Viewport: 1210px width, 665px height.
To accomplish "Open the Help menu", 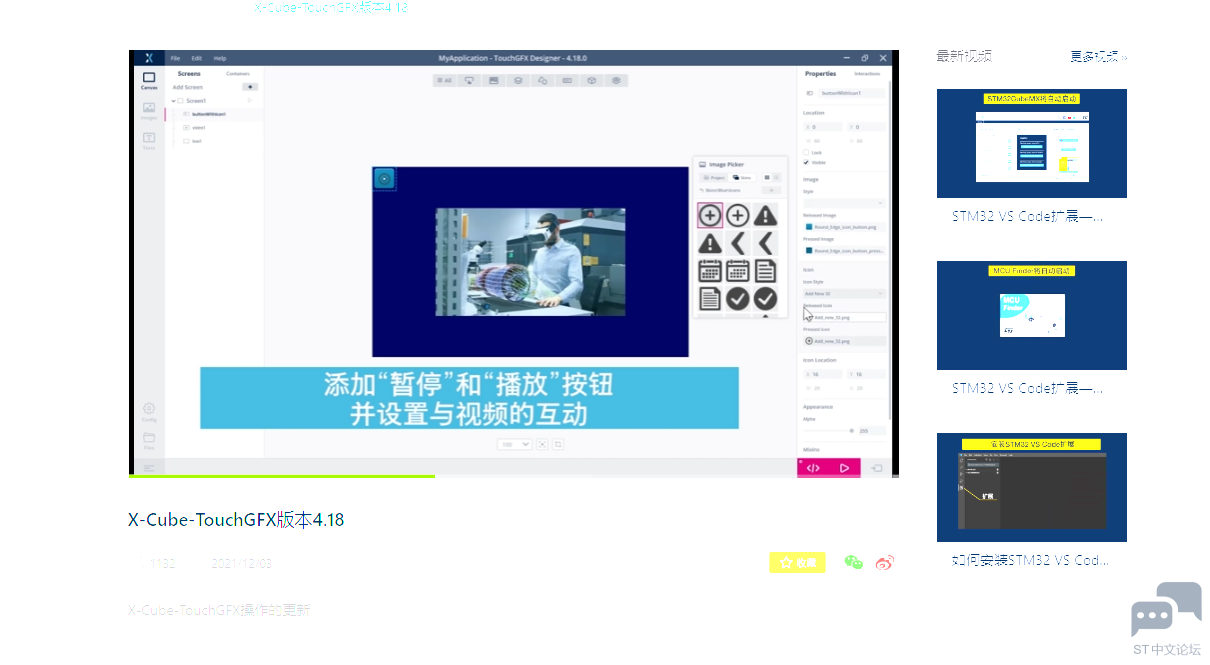I will 220,58.
